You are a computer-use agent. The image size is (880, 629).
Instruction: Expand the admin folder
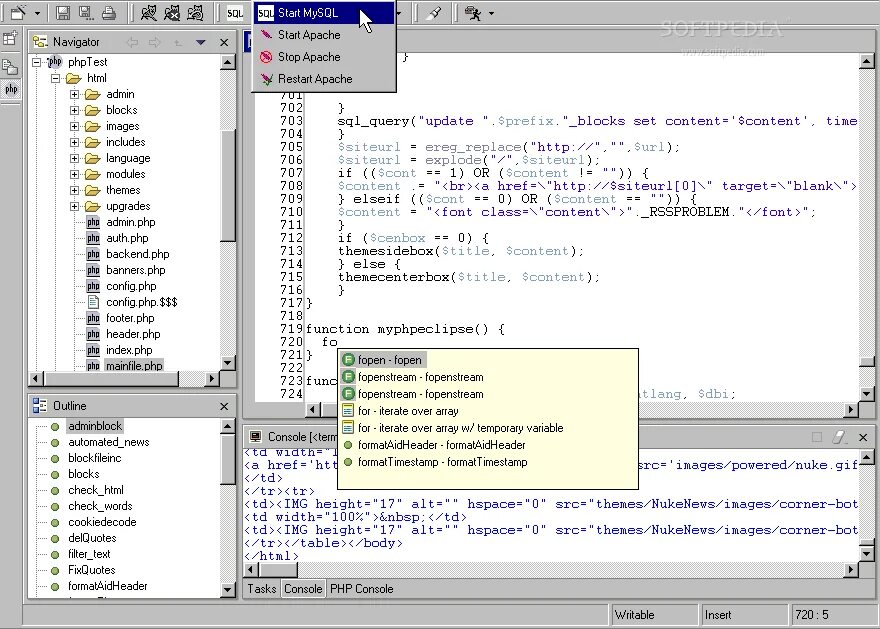(x=74, y=94)
